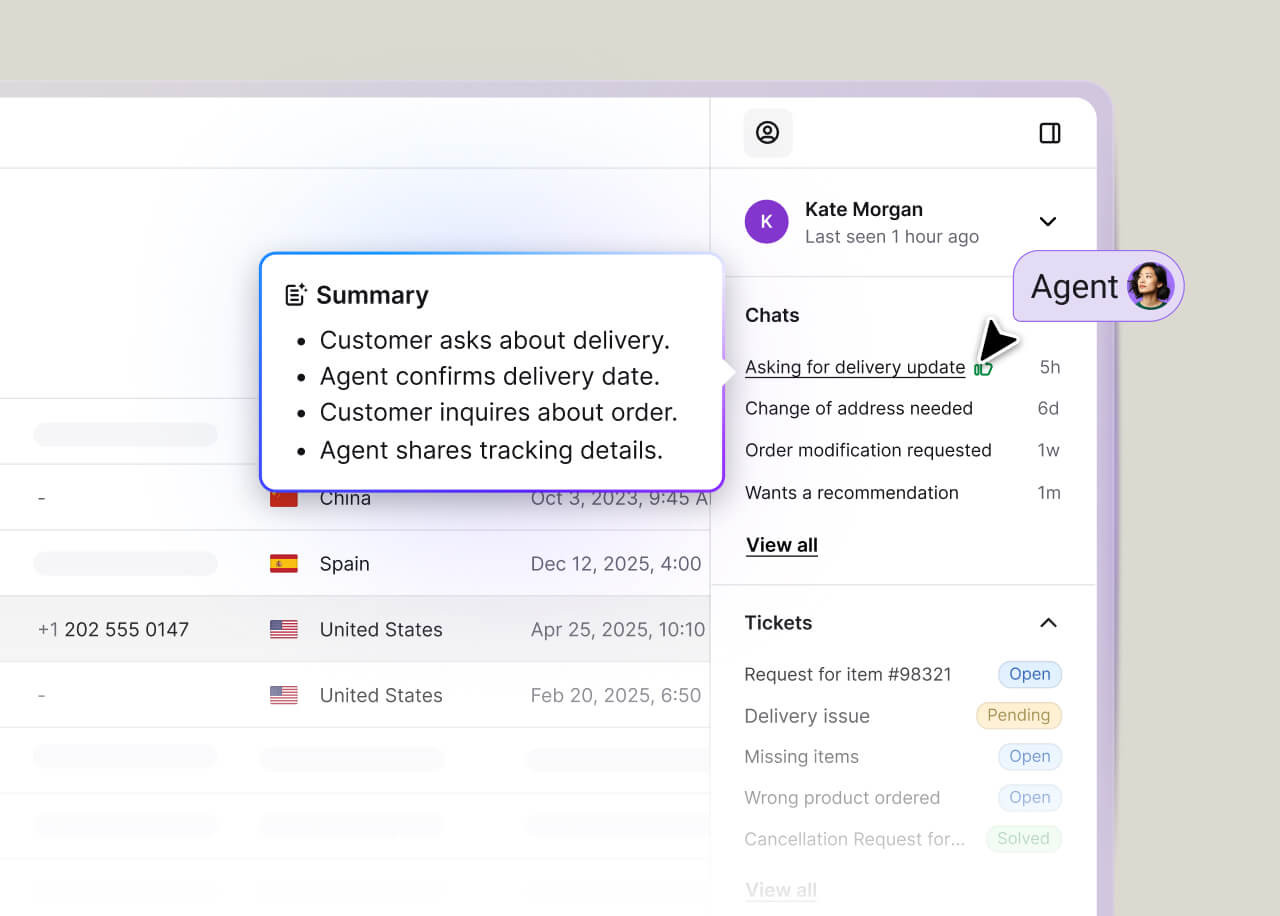Open 'Order modification requested' chat
Image resolution: width=1280 pixels, height=916 pixels.
868,450
